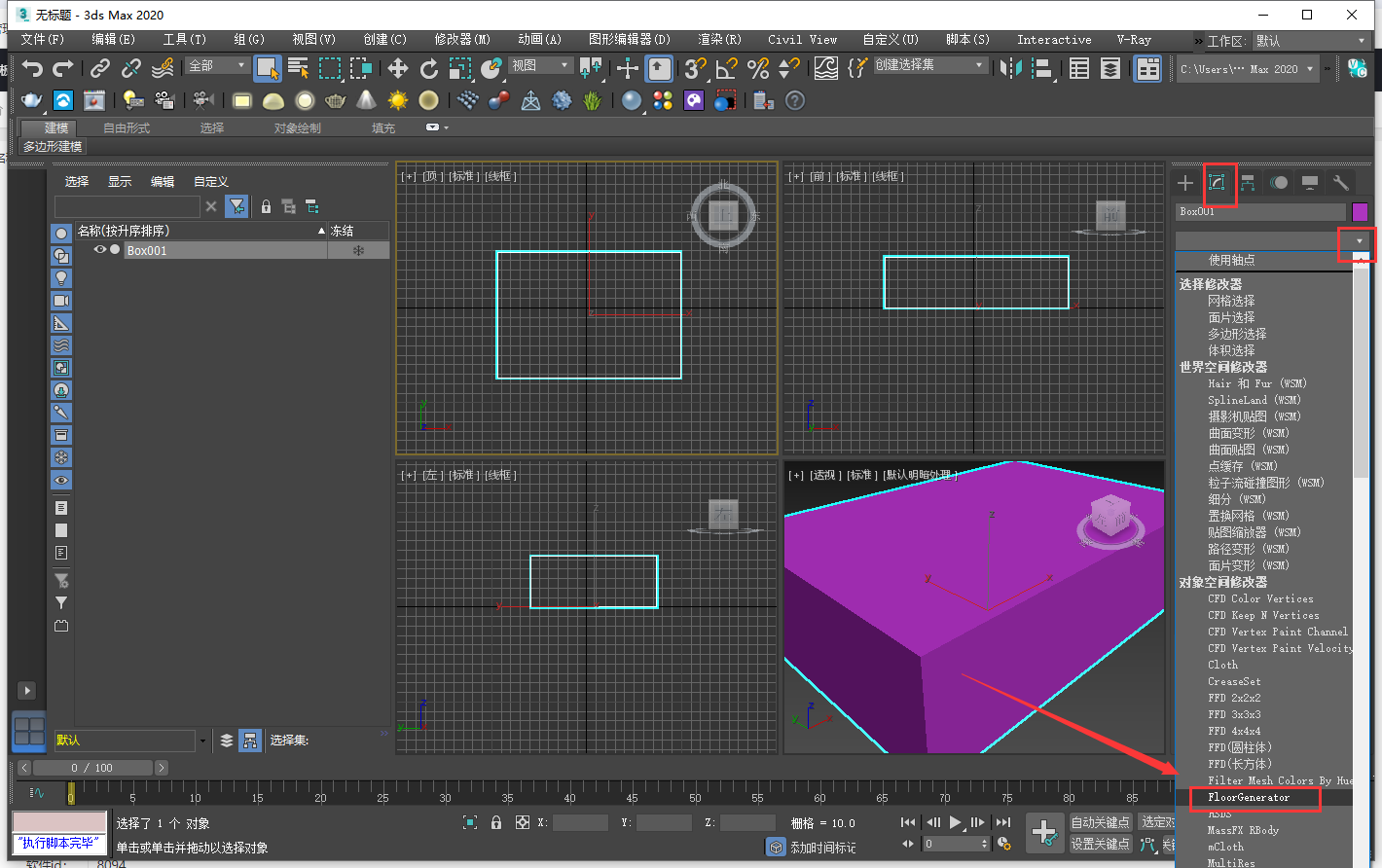Viewport: 1382px width, 868px height.
Task: Toggle freeze snowflake for Box001
Action: (x=358, y=251)
